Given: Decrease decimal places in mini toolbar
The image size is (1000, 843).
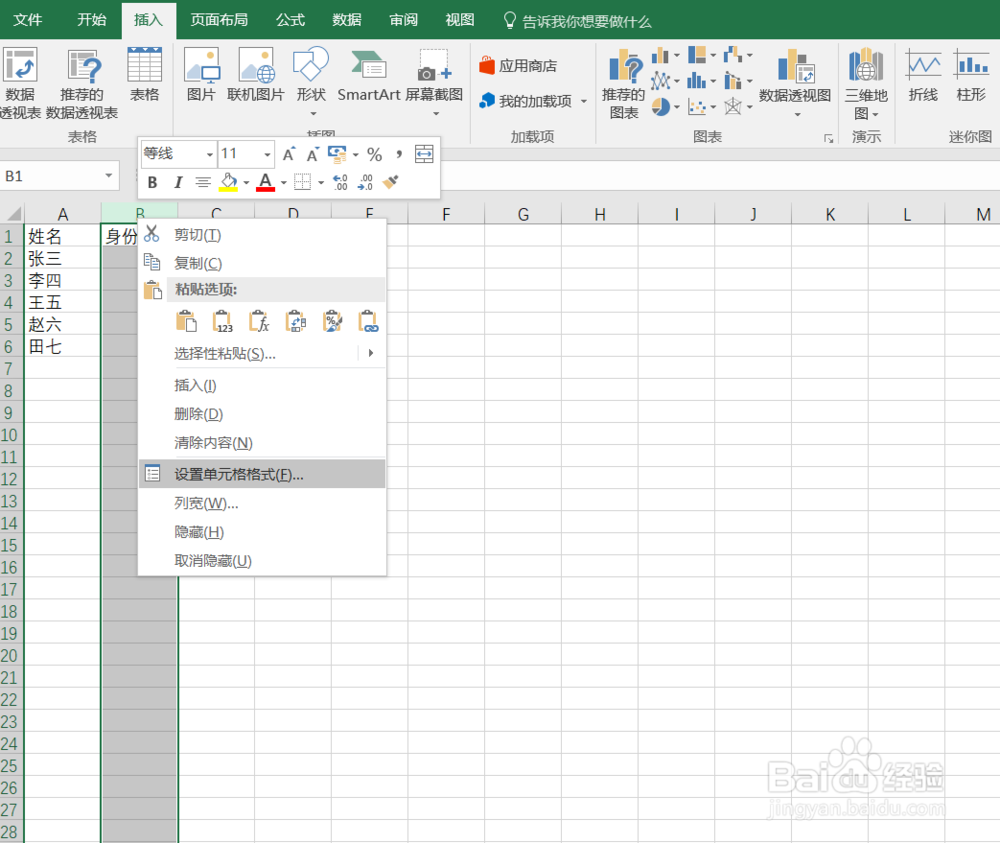Looking at the screenshot, I should tap(365, 182).
